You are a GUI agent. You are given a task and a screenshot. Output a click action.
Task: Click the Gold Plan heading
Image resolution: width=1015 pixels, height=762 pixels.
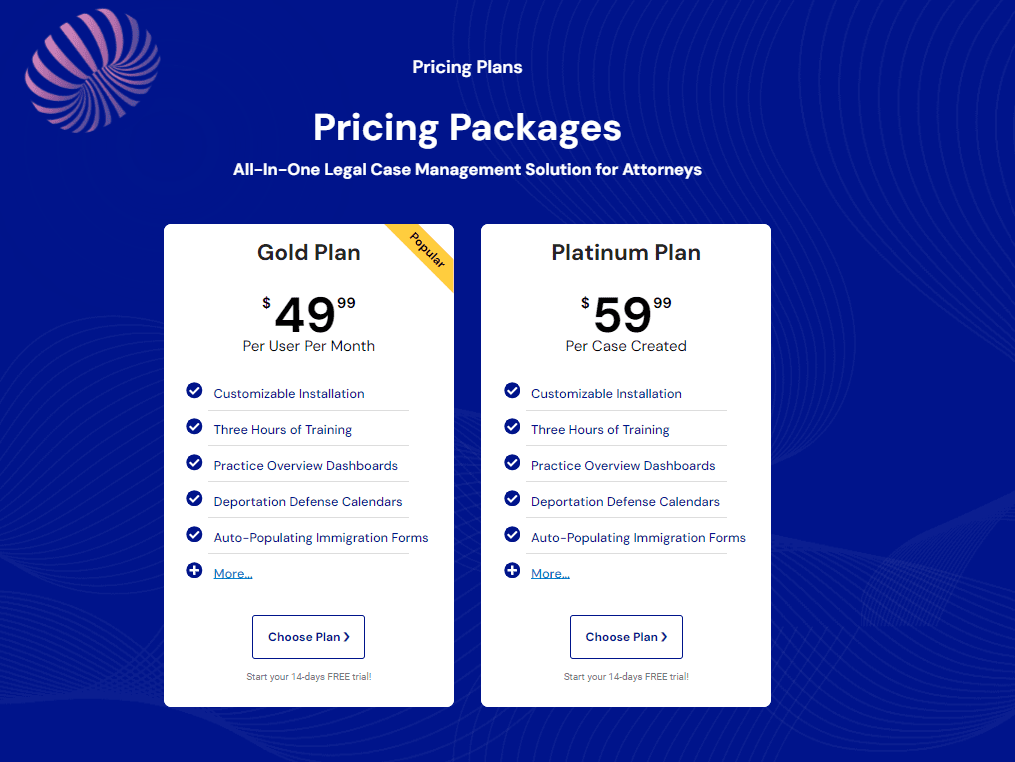[309, 253]
